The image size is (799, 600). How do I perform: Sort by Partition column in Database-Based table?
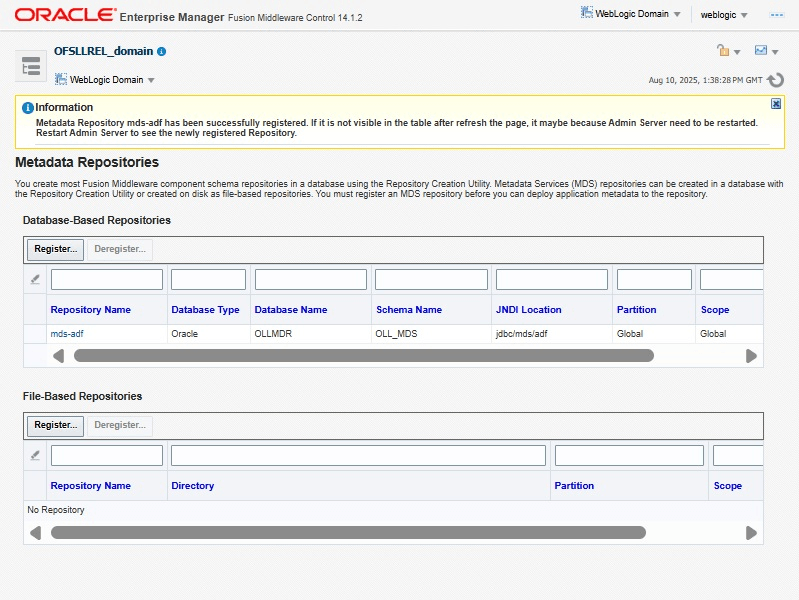[636, 310]
